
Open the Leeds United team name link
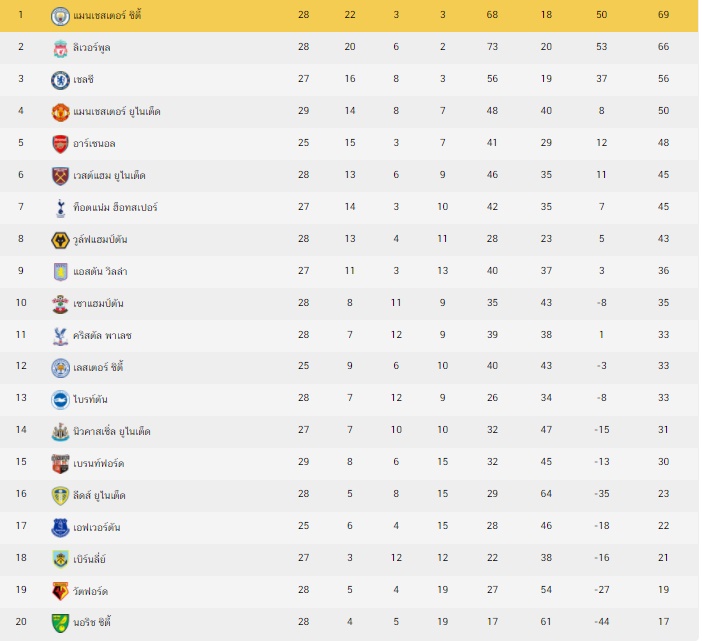click(x=99, y=496)
